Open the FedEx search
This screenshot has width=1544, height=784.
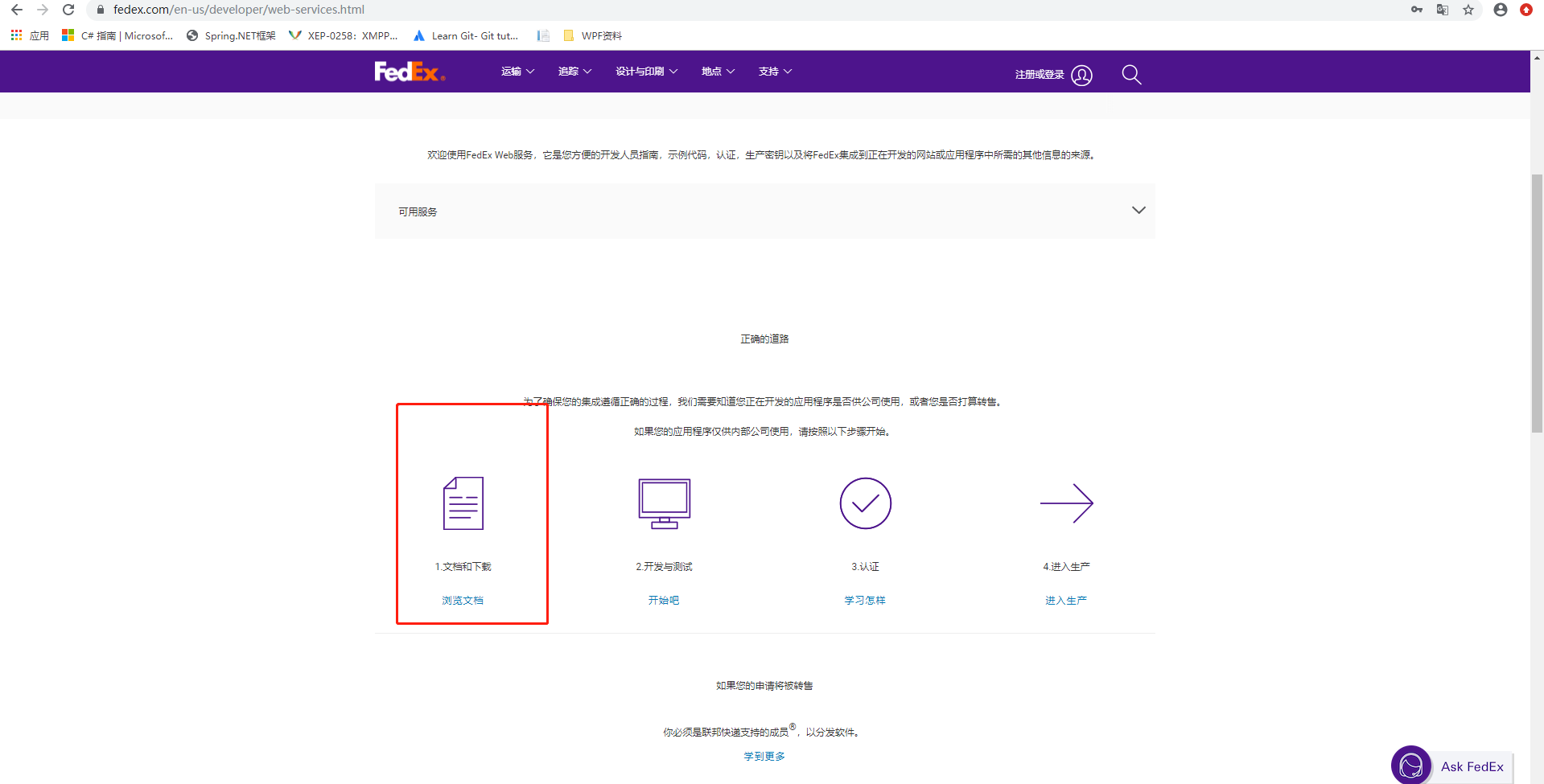tap(1131, 74)
